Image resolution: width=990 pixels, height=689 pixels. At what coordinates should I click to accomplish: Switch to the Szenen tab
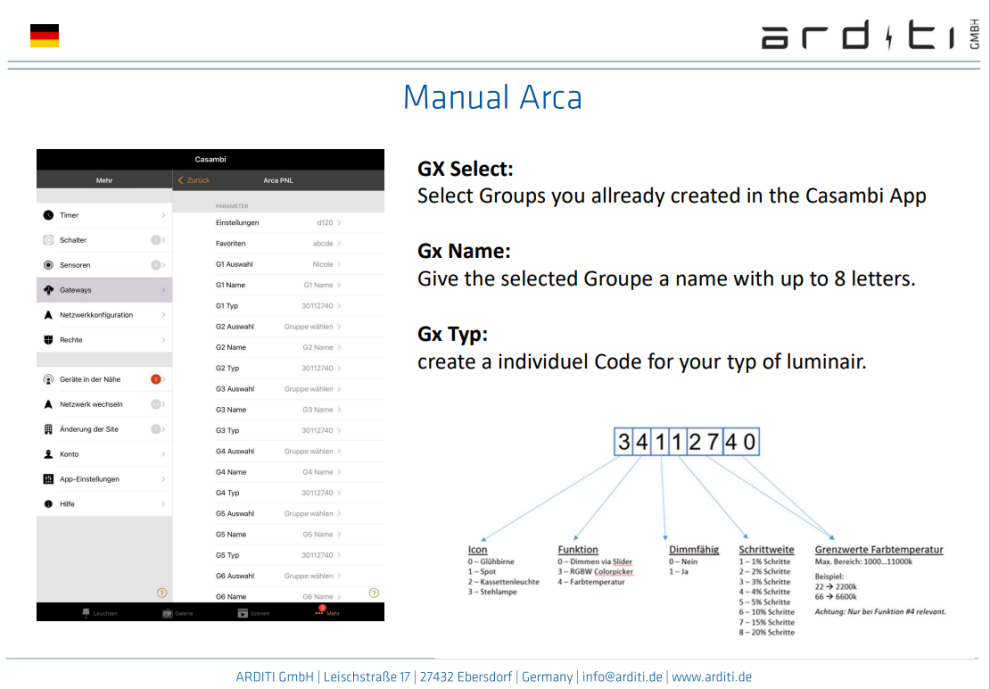(253, 613)
